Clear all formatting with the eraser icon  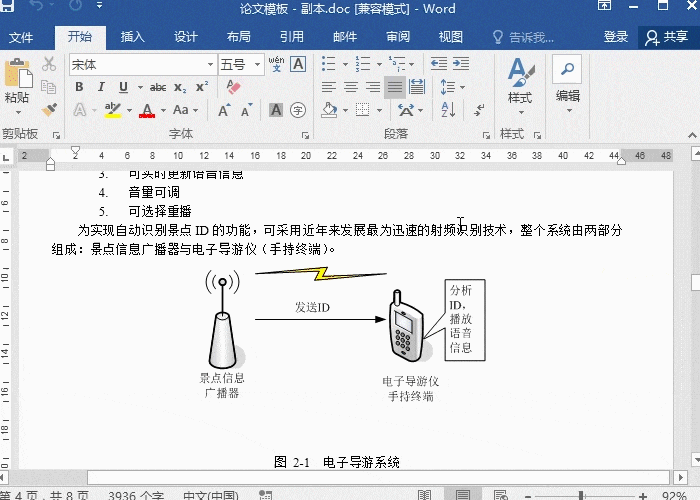[x=233, y=87]
